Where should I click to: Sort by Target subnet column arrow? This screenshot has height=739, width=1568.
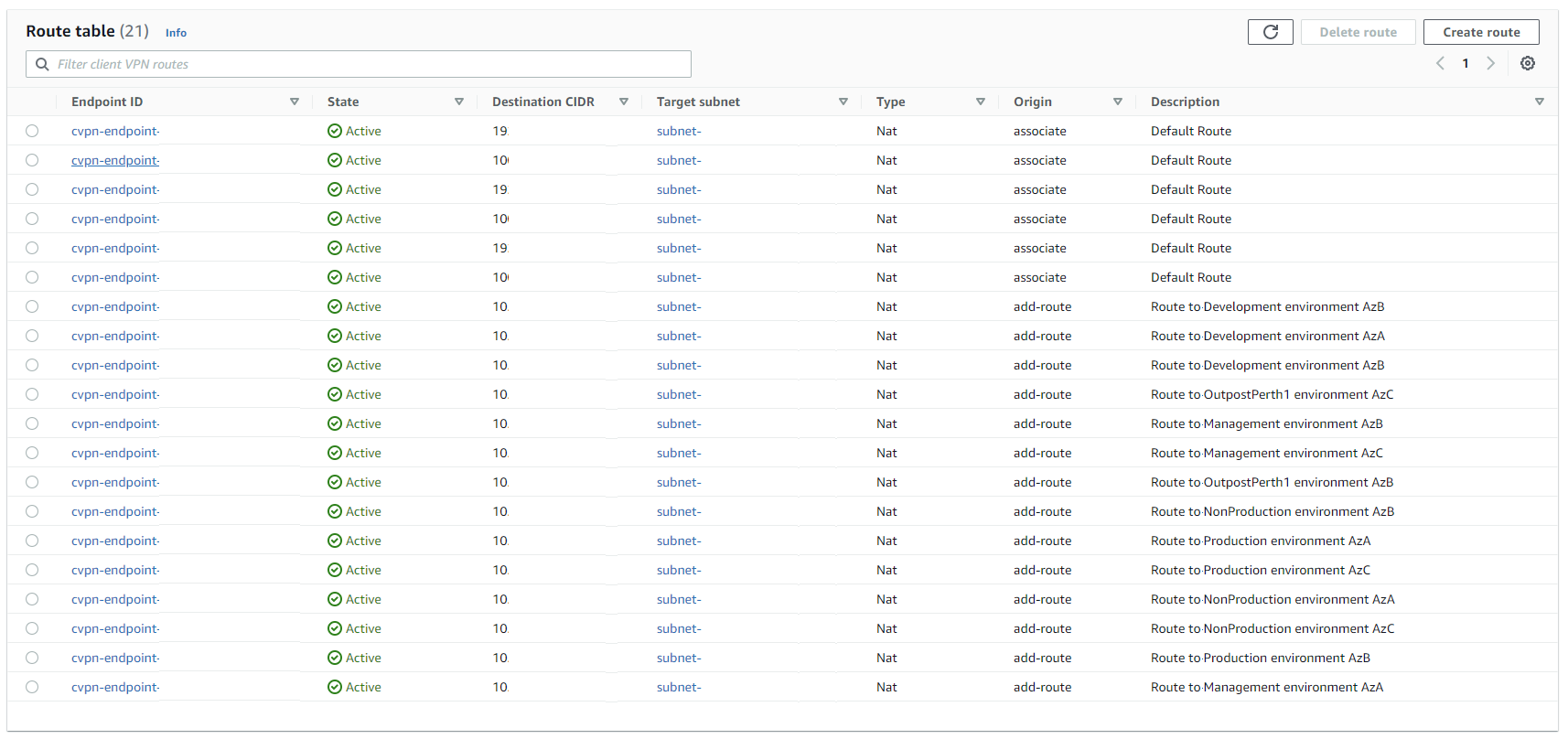point(843,102)
